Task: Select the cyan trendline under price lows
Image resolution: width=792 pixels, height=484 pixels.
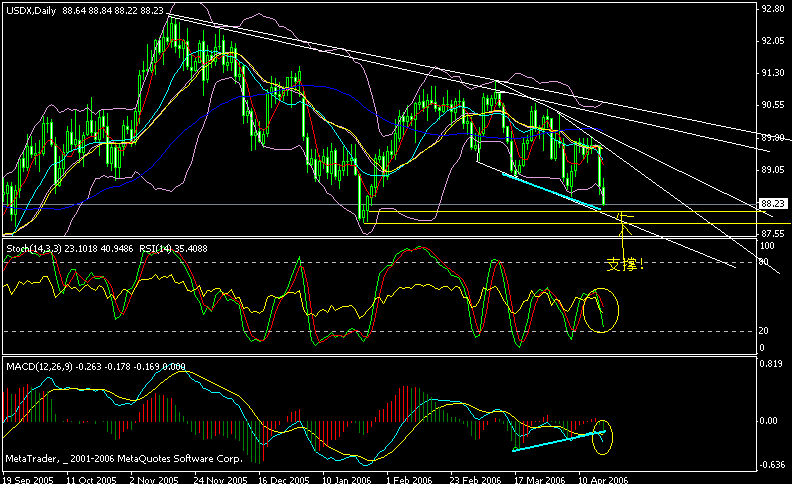Action: pos(552,190)
